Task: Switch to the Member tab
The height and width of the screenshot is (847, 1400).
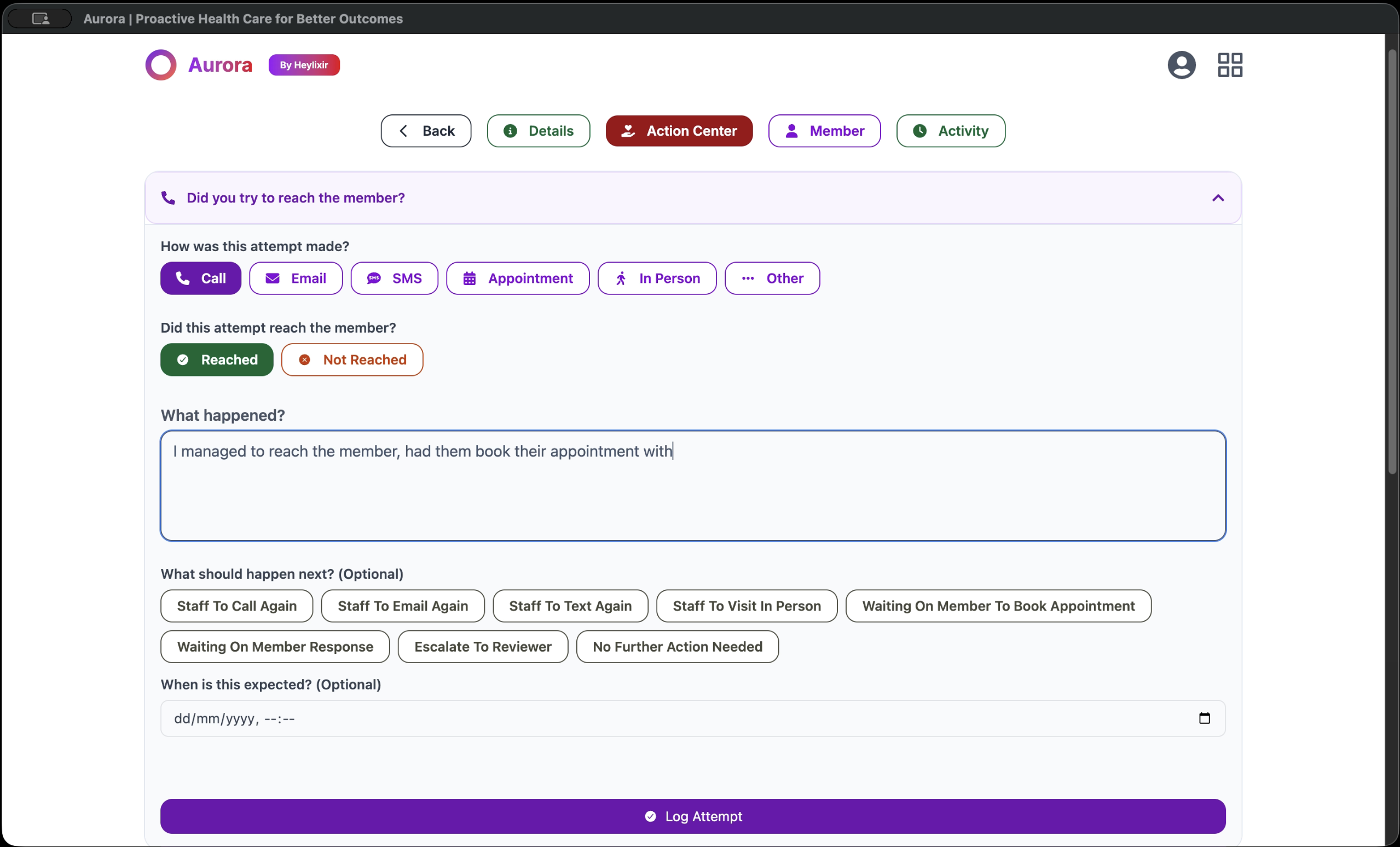Action: 824,131
